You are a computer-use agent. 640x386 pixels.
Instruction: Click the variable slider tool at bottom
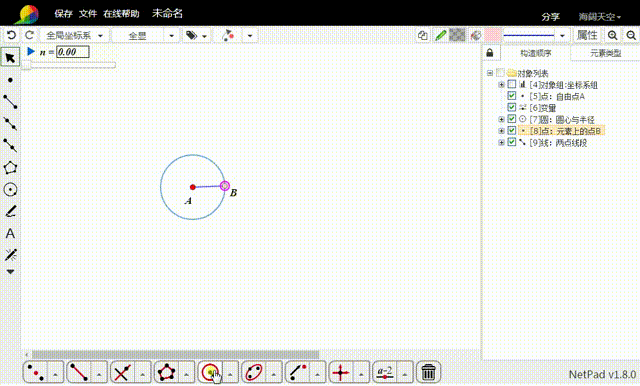tap(385, 373)
